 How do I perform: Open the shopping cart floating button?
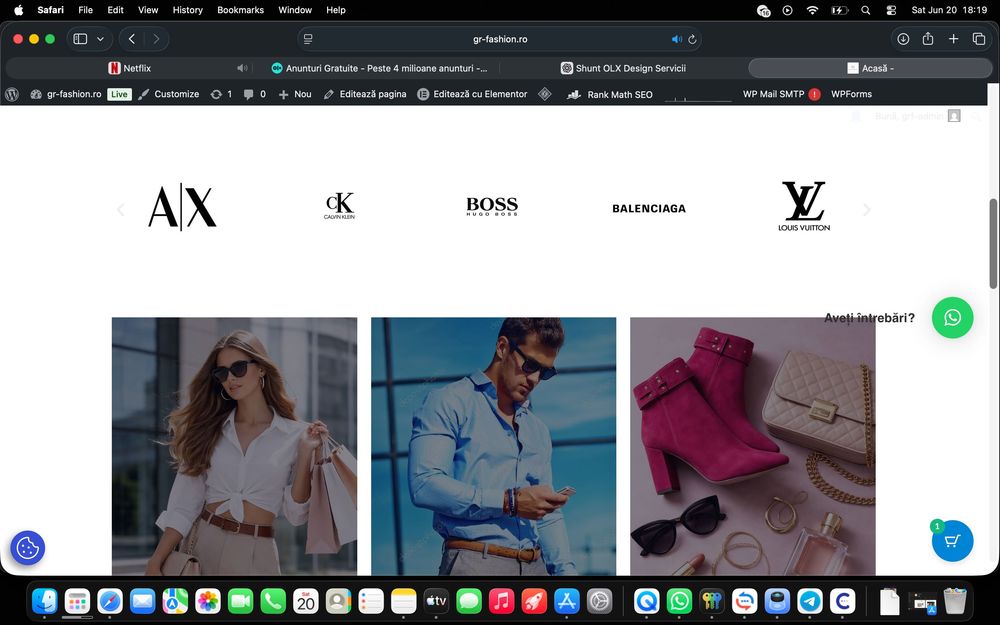click(x=952, y=541)
